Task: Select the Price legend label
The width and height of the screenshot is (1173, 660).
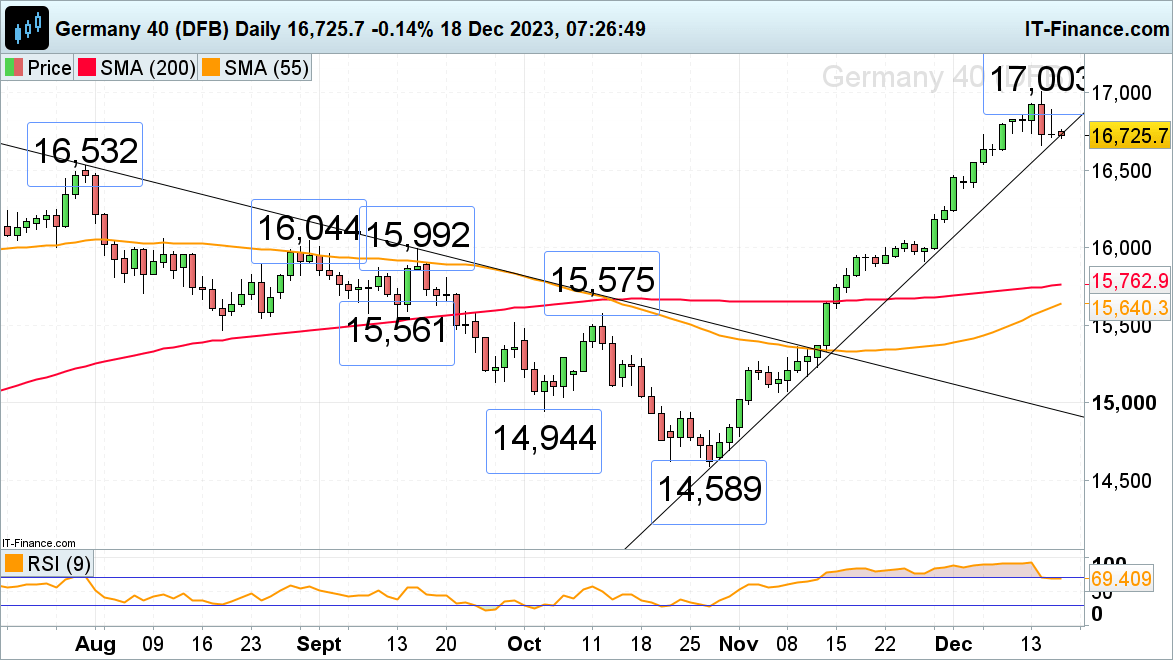Action: pyautogui.click(x=49, y=68)
